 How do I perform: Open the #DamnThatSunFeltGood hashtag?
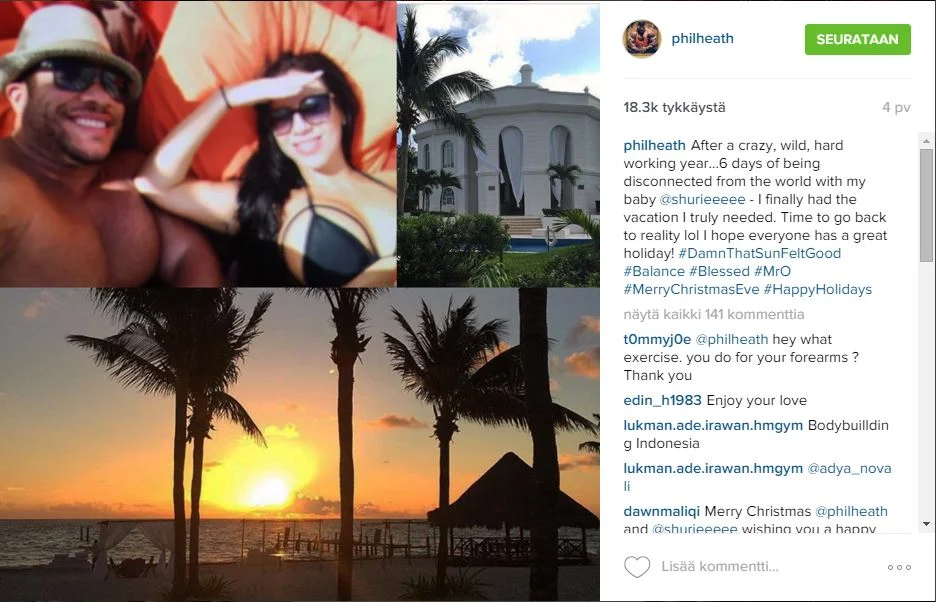click(759, 253)
